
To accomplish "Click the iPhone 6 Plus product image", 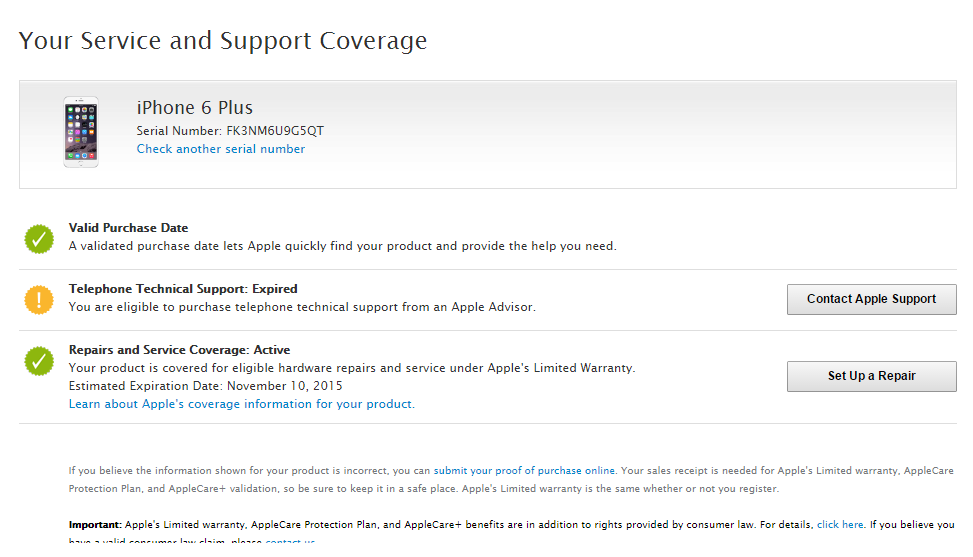I will point(81,132).
